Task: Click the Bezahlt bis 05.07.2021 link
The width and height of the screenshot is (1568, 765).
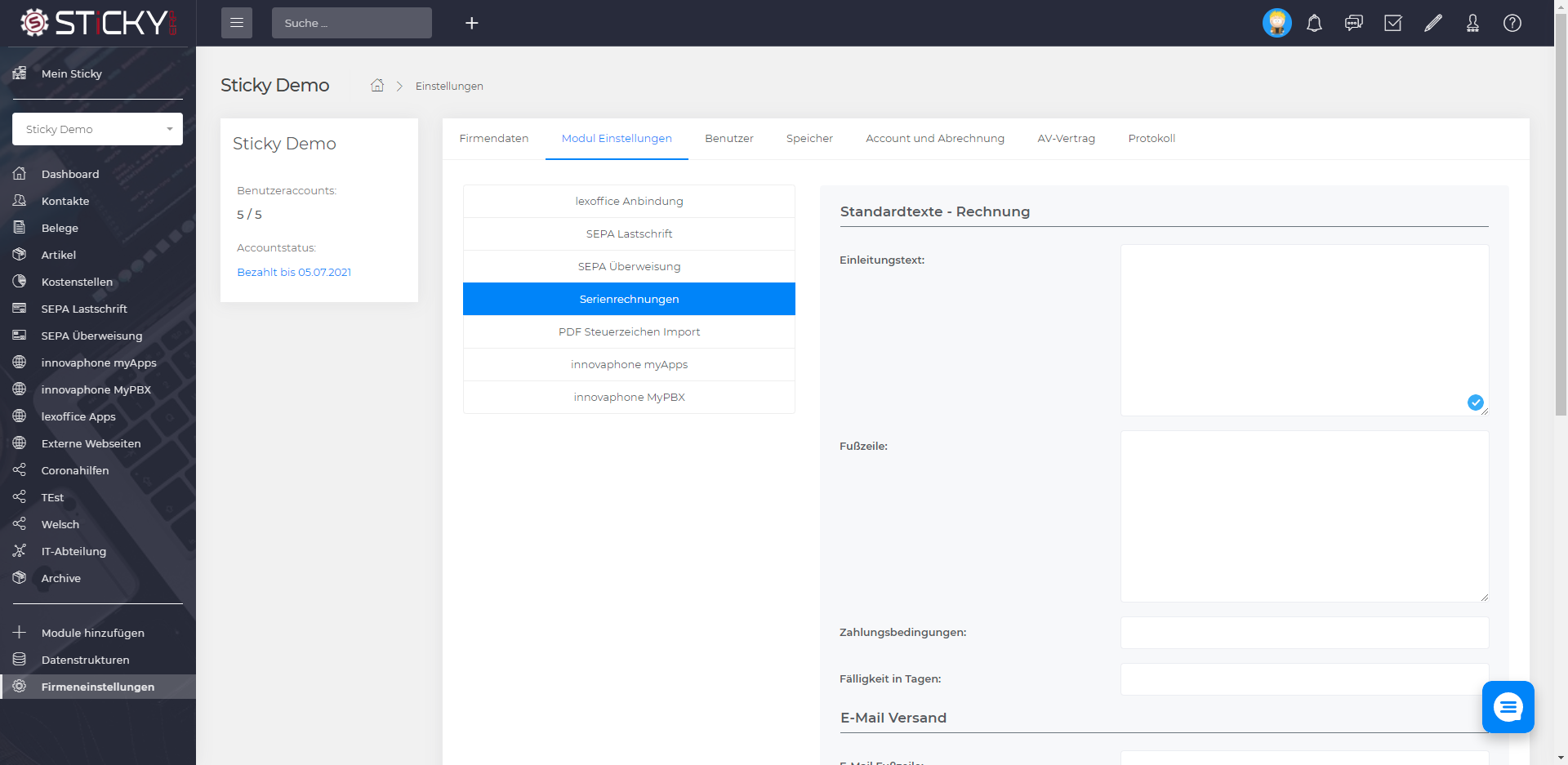Action: pos(294,272)
